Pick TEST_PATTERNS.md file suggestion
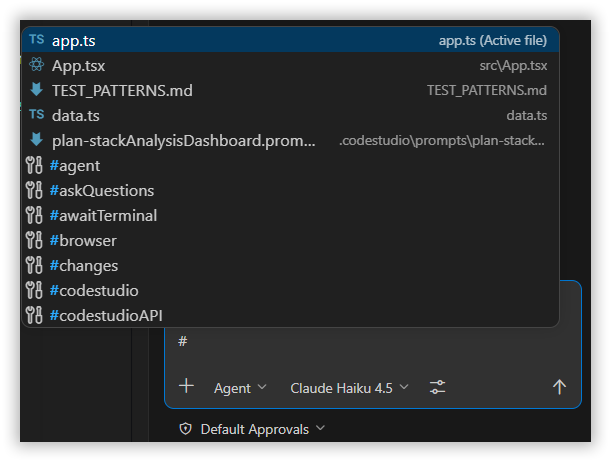This screenshot has height=462, width=611. click(x=290, y=90)
